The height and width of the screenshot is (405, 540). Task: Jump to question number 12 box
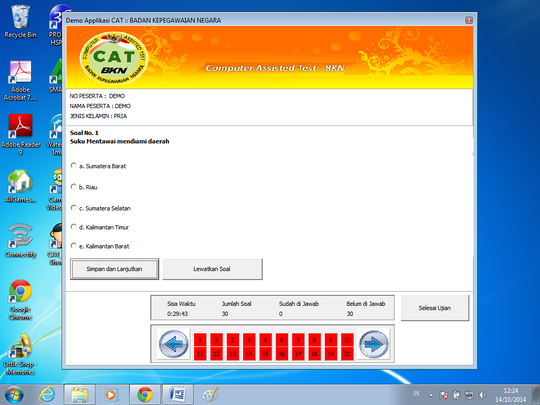tap(216, 354)
